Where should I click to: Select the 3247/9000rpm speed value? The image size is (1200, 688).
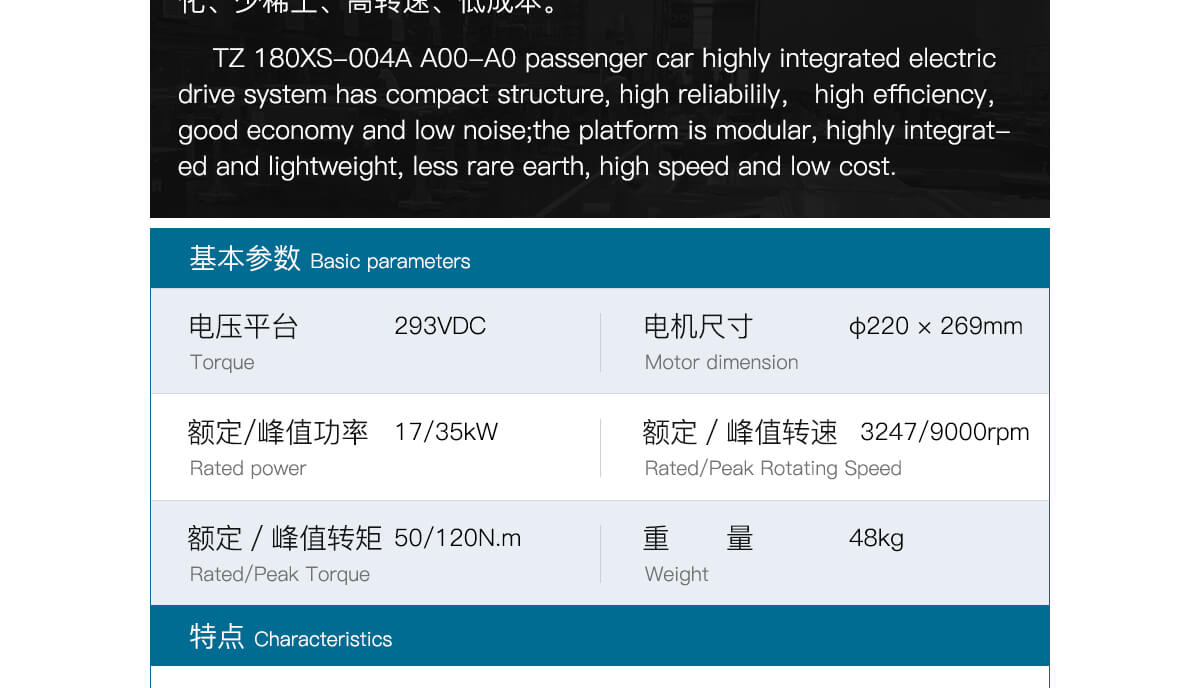tap(944, 432)
